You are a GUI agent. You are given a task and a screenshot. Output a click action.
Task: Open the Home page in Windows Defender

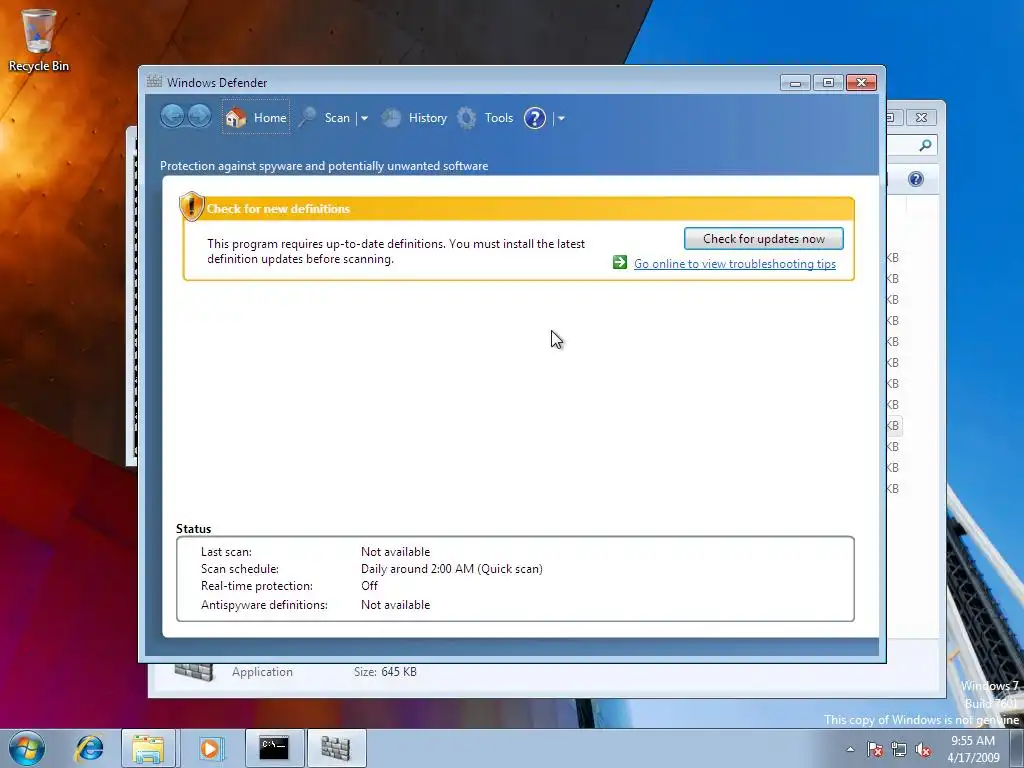pyautogui.click(x=256, y=118)
